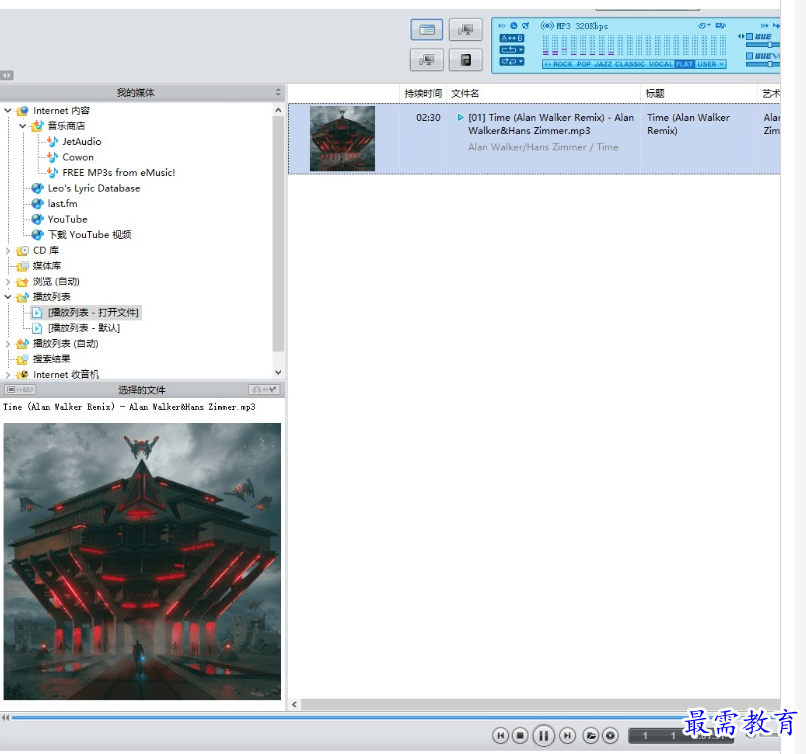Click the Time remix album thumbnail in playlist
Screen dimensions: 806x754
pos(342,138)
